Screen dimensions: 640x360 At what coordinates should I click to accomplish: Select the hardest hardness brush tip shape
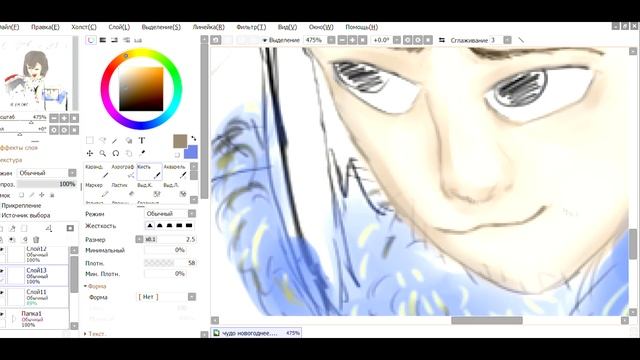tap(189, 225)
